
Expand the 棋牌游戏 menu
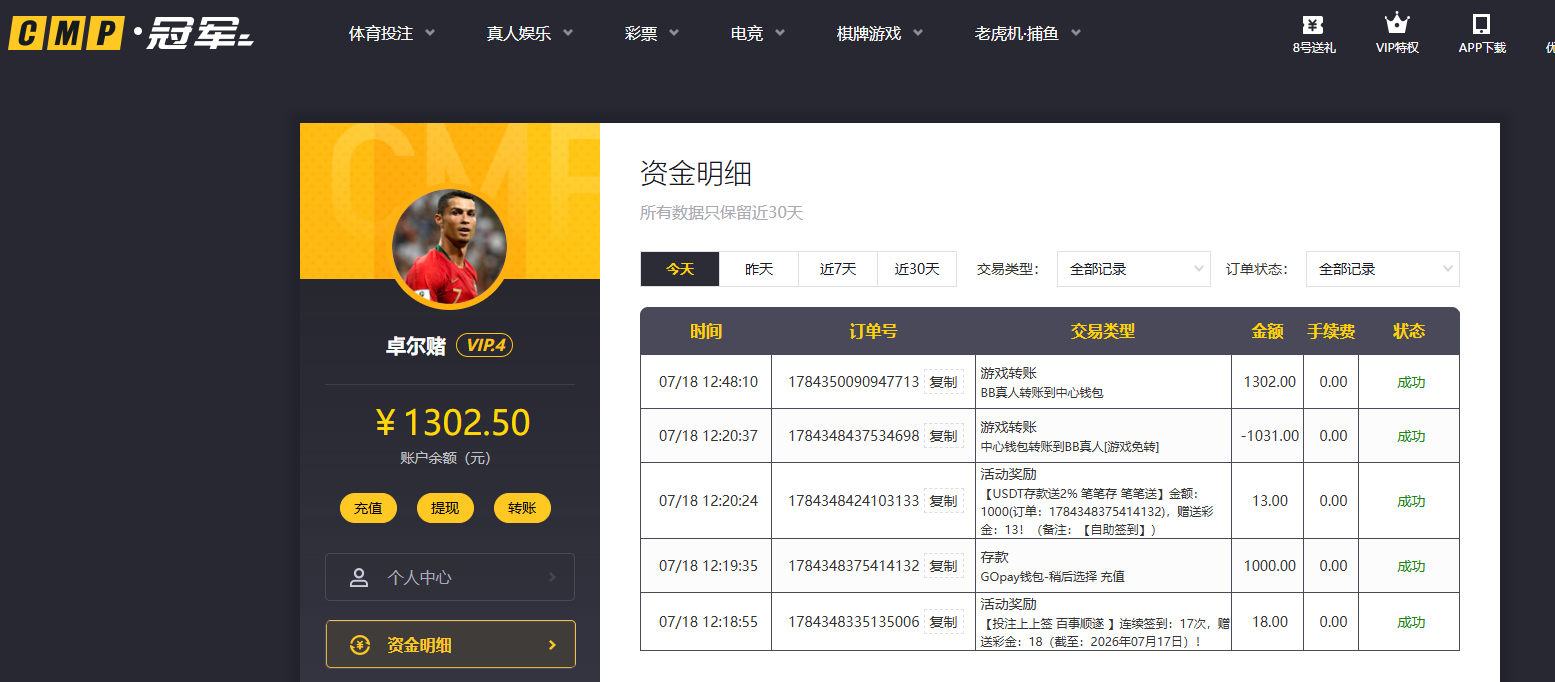click(880, 33)
